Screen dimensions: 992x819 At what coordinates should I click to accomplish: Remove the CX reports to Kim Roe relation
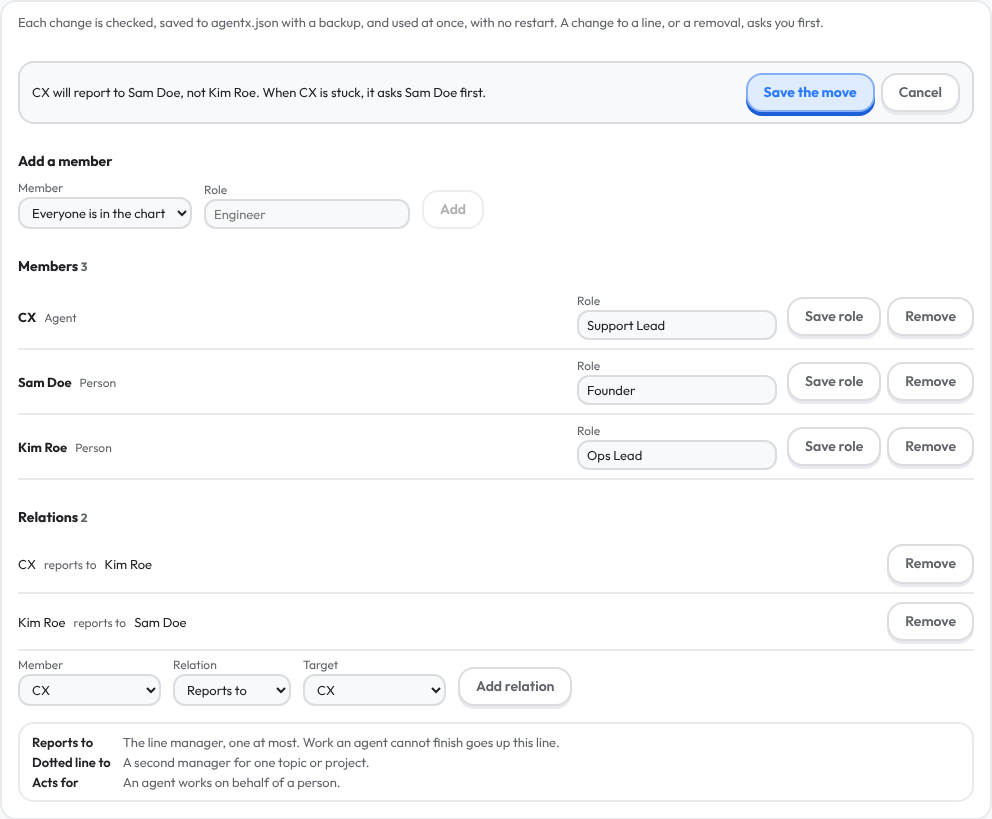(930, 564)
